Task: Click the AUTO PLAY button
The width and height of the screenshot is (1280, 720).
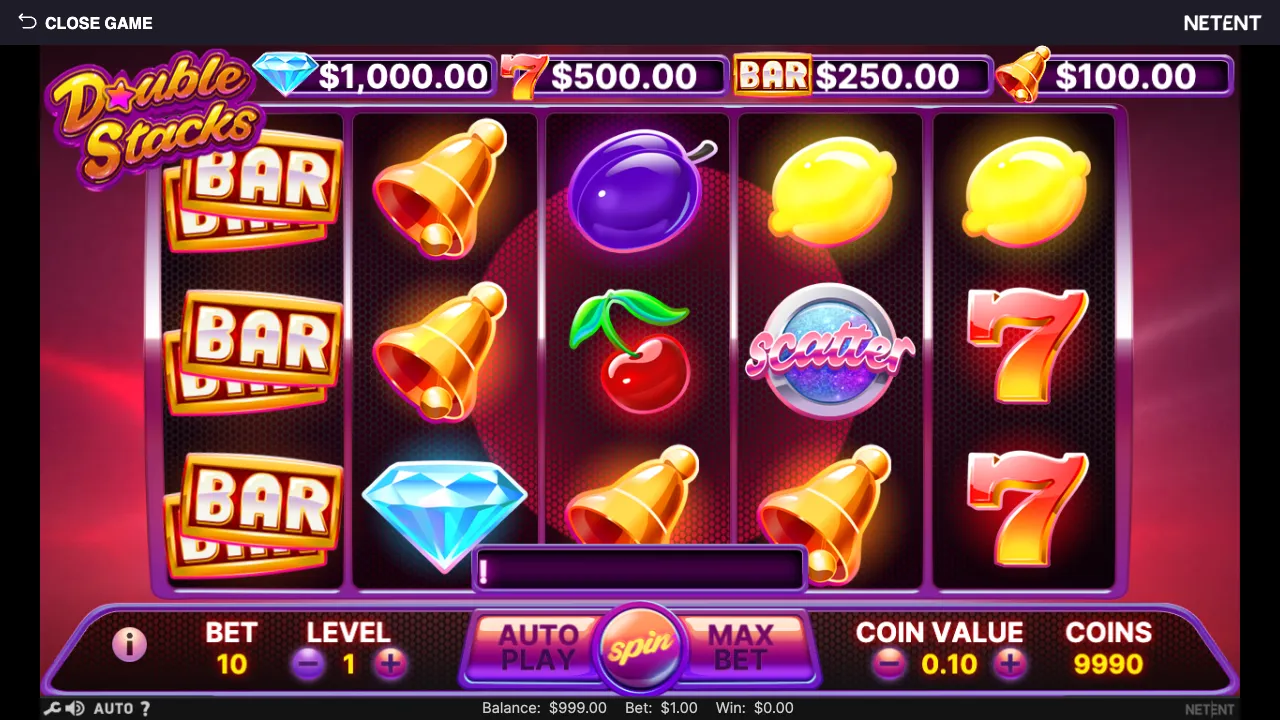Action: pyautogui.click(x=538, y=647)
